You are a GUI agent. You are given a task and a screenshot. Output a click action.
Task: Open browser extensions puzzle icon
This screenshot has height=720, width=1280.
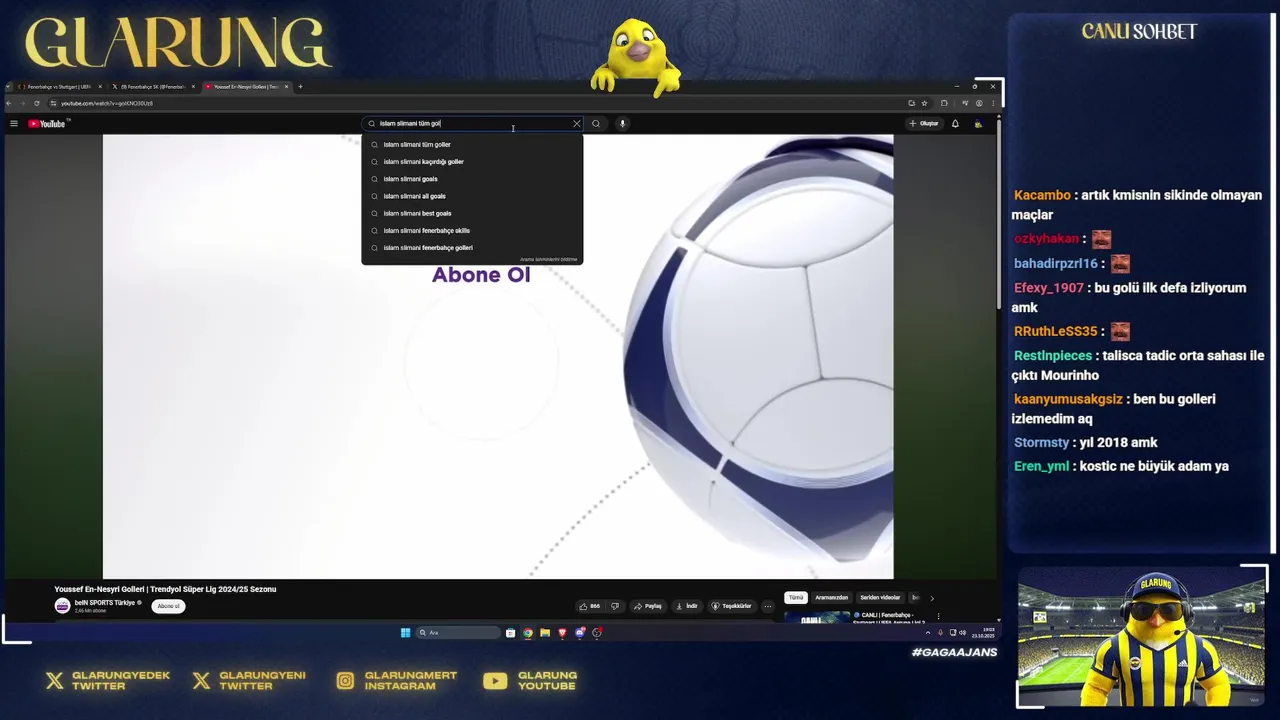click(x=944, y=103)
